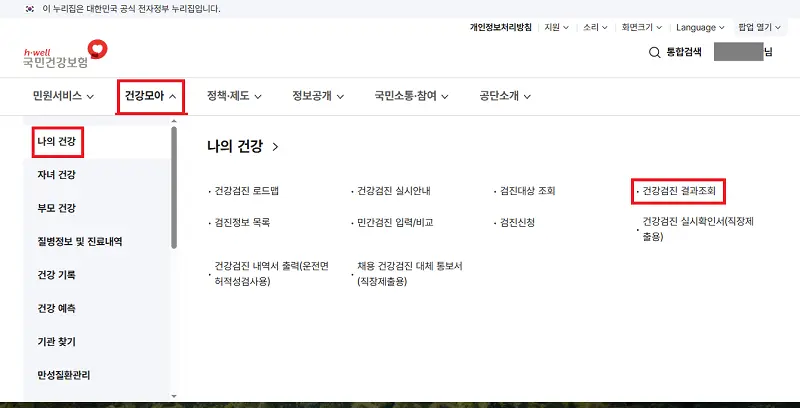Select 자녀 건강 in side menu
Viewport: 800px width, 408px height.
tap(57, 175)
